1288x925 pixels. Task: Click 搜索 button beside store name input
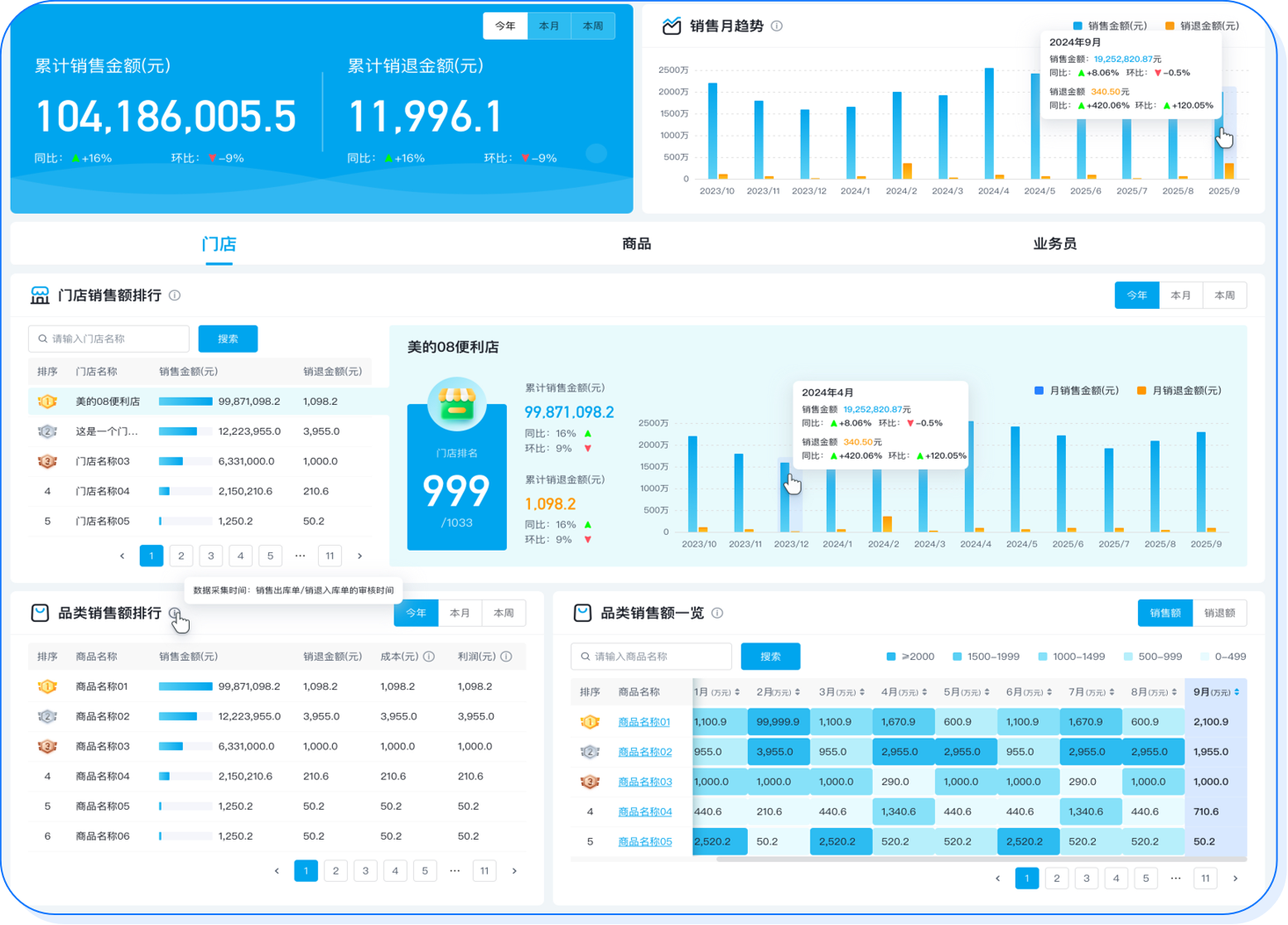coord(228,339)
